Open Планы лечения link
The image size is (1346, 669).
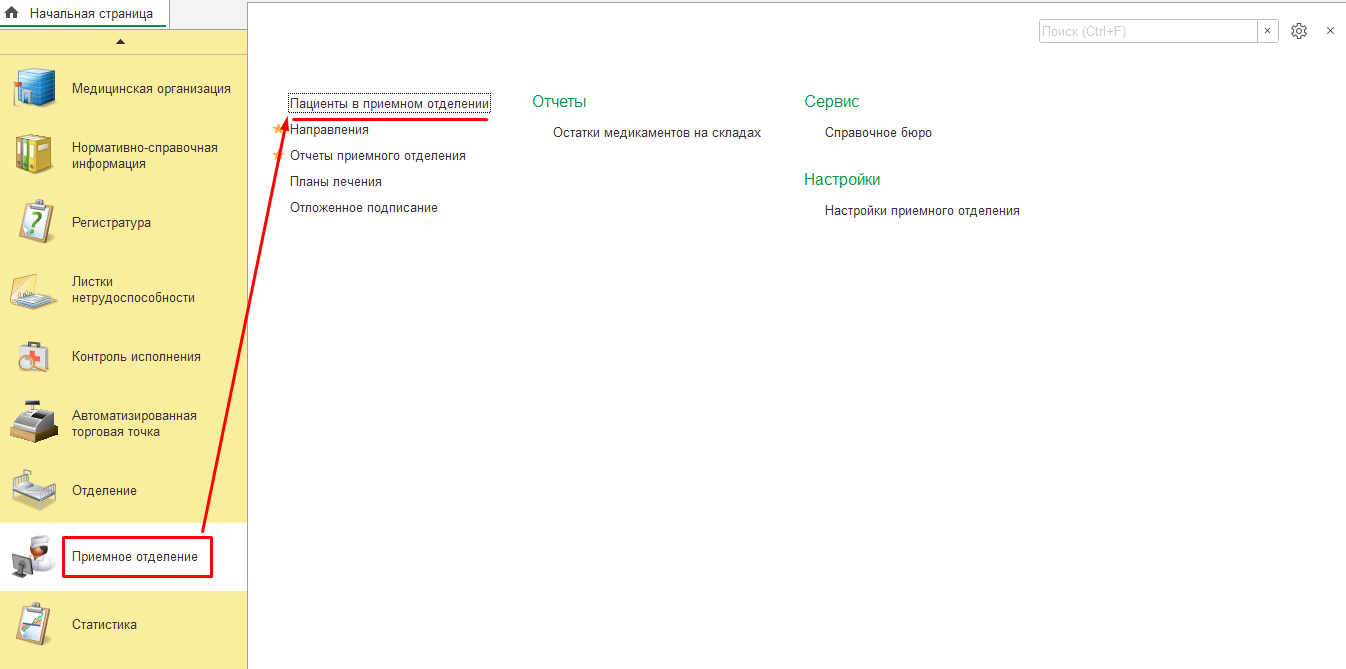pos(336,181)
